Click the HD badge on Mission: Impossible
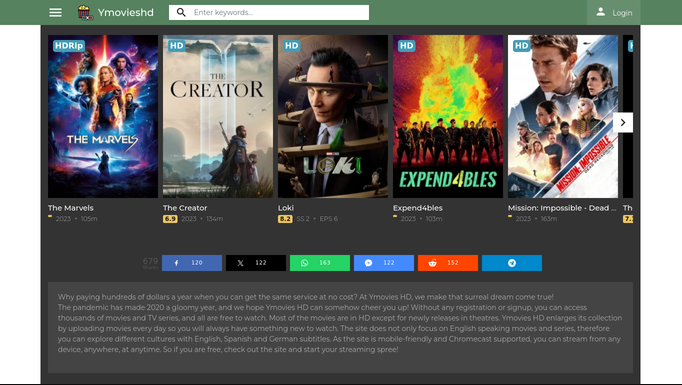Viewport: 682px width, 385px height. pos(521,46)
